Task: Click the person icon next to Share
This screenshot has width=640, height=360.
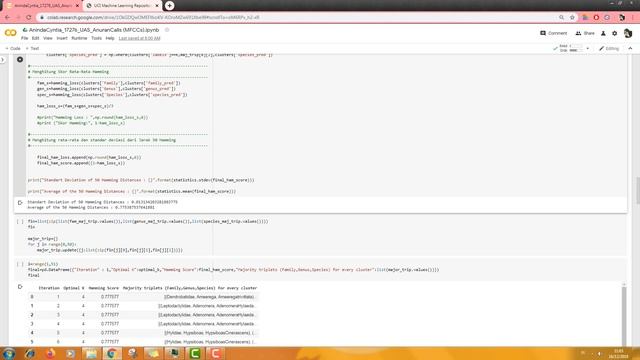Action: pos(603,33)
